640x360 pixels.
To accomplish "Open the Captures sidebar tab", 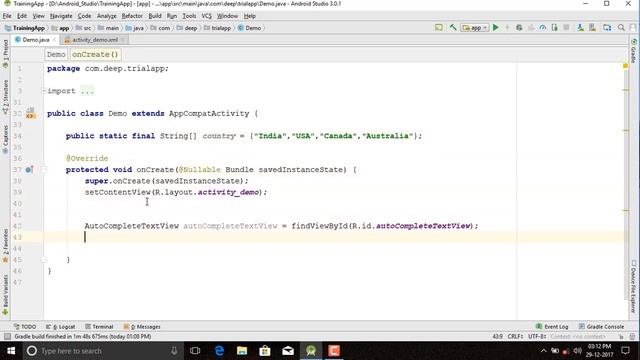I will tap(5, 140).
